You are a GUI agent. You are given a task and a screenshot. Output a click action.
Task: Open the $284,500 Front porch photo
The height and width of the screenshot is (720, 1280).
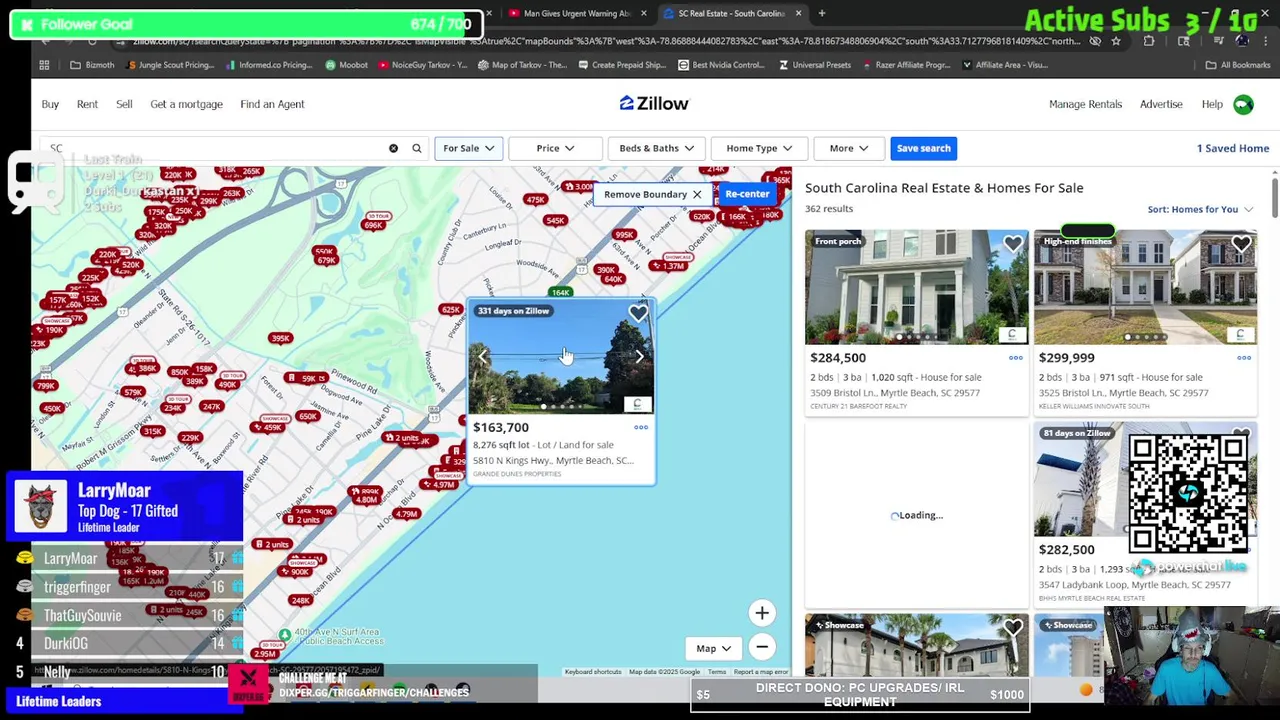pyautogui.click(x=916, y=287)
